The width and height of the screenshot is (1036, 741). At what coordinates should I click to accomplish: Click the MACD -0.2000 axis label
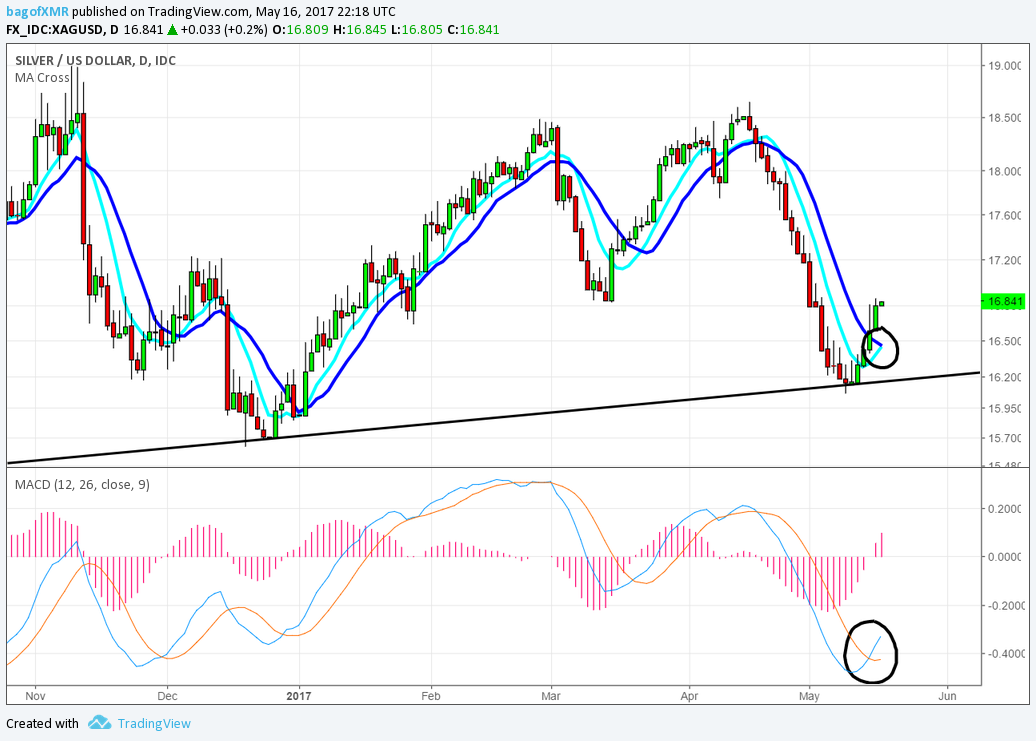click(x=1004, y=606)
